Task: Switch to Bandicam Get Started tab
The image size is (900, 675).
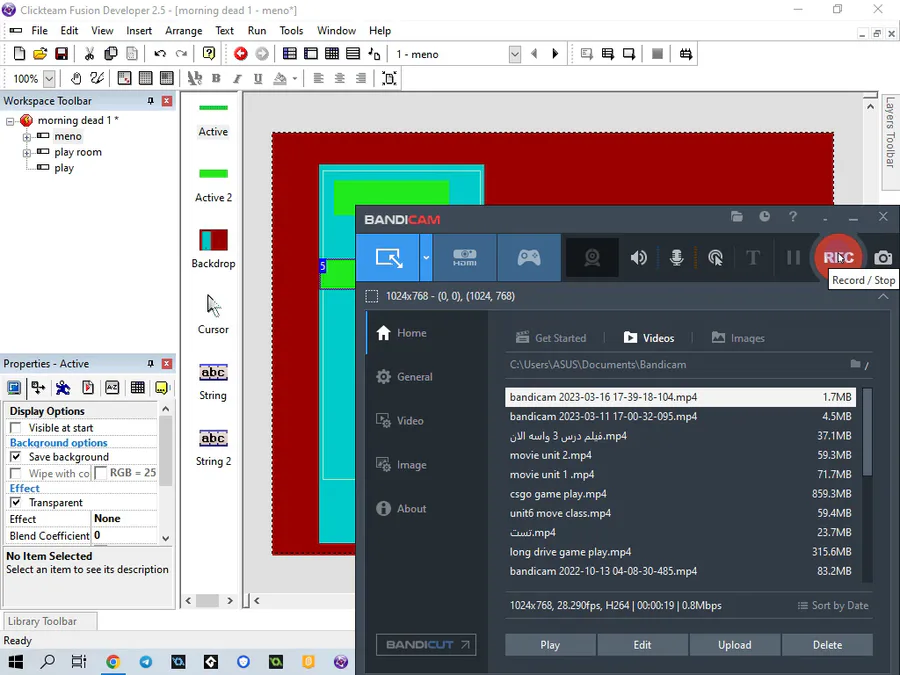Action: tap(551, 338)
